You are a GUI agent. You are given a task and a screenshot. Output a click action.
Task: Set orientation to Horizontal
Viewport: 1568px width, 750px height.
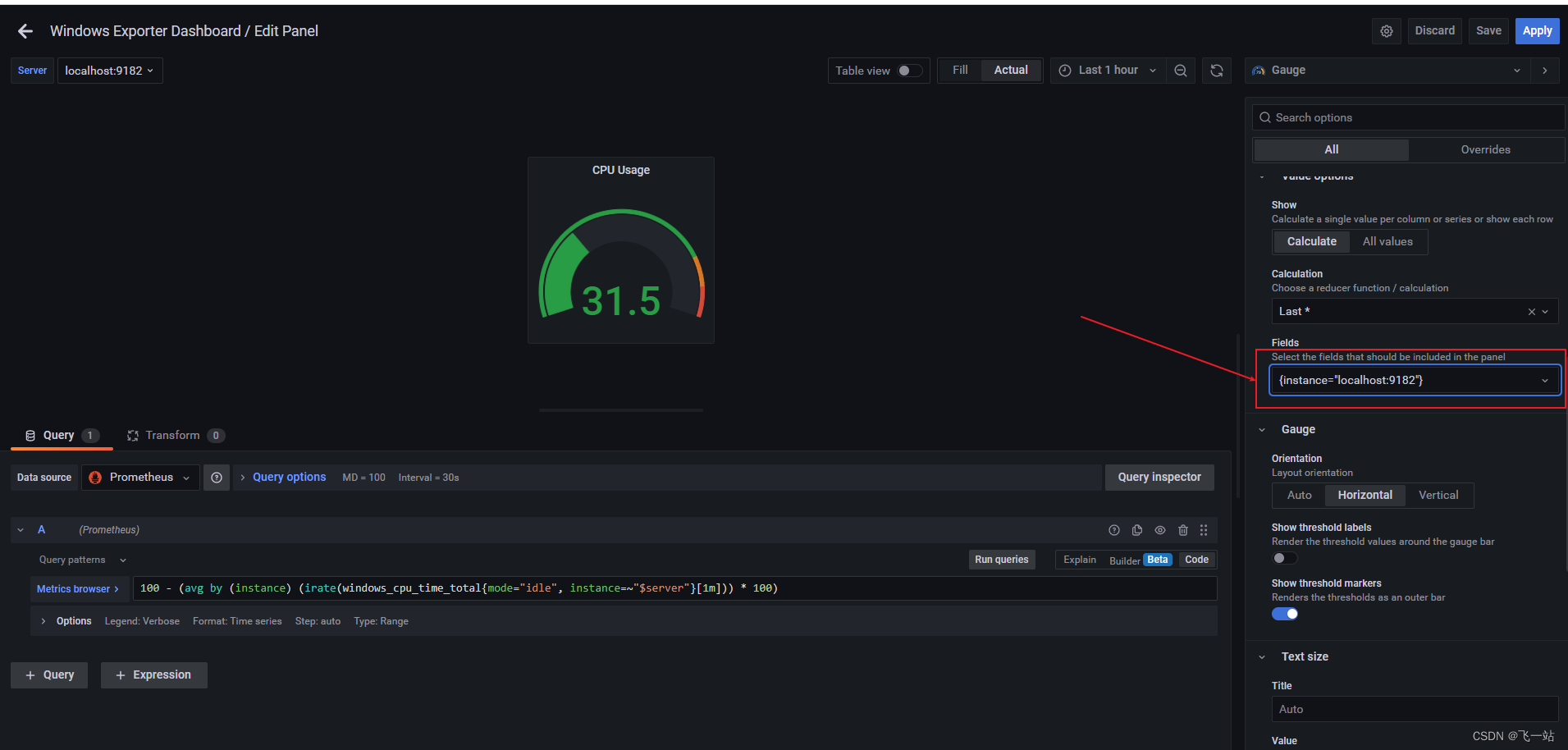[1365, 496]
